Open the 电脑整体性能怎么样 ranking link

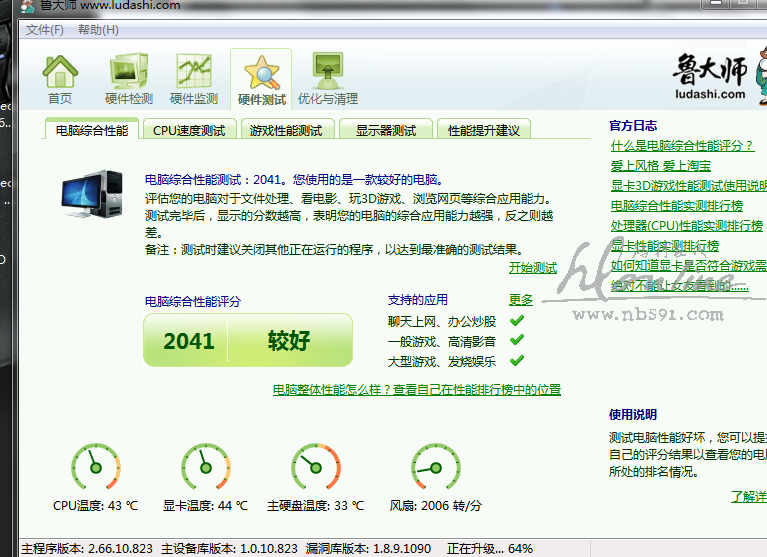click(x=417, y=390)
